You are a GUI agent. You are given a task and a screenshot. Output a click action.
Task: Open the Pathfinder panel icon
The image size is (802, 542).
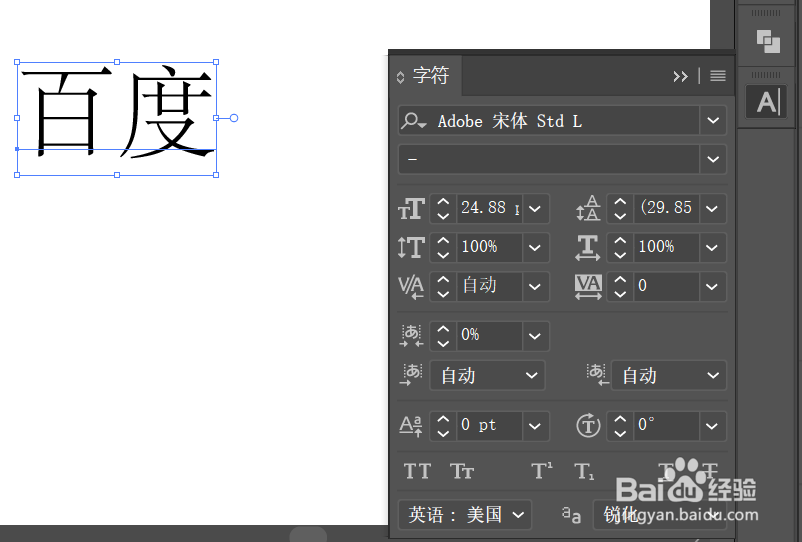click(768, 41)
